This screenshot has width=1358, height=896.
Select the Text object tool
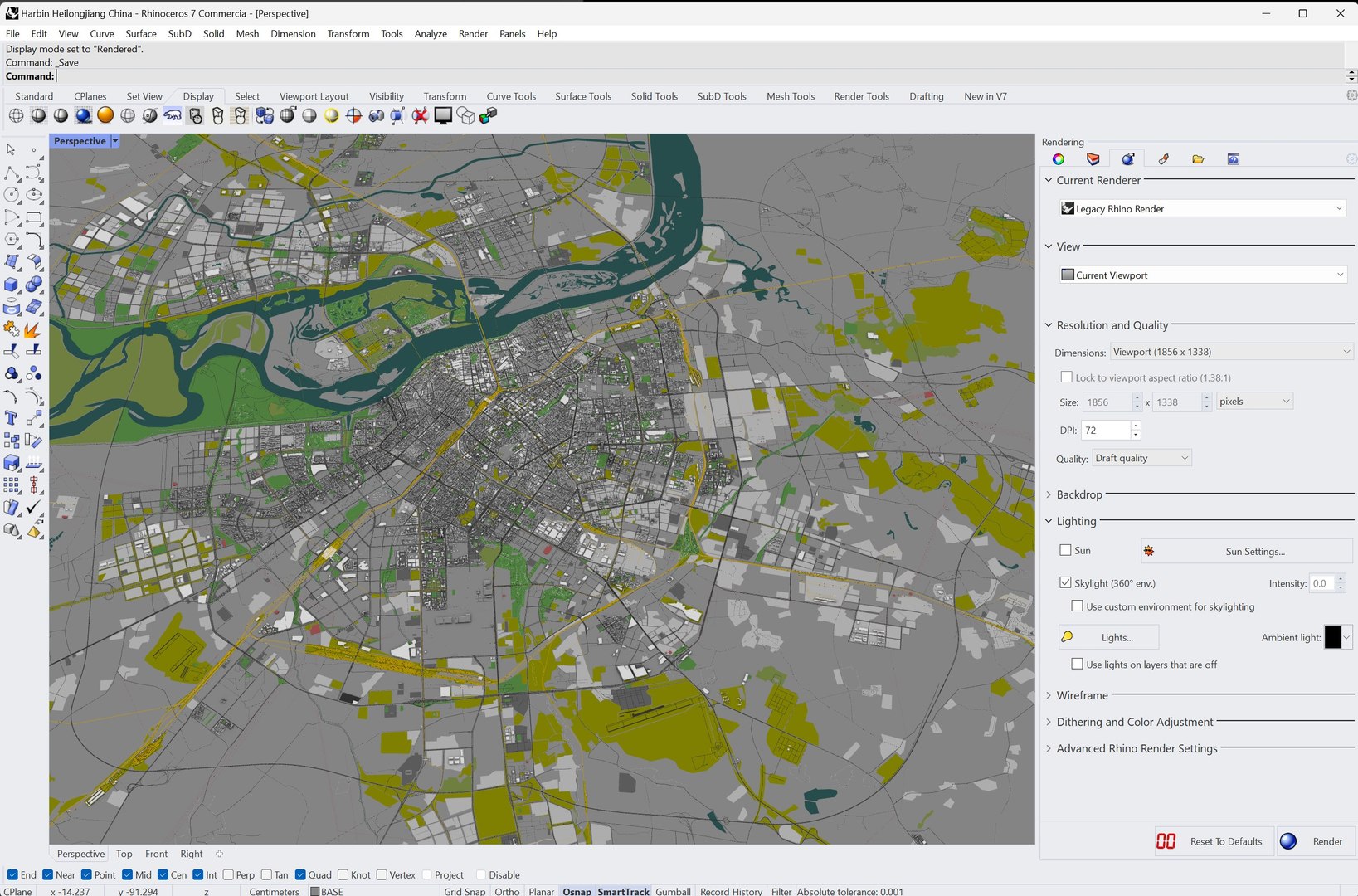(11, 418)
